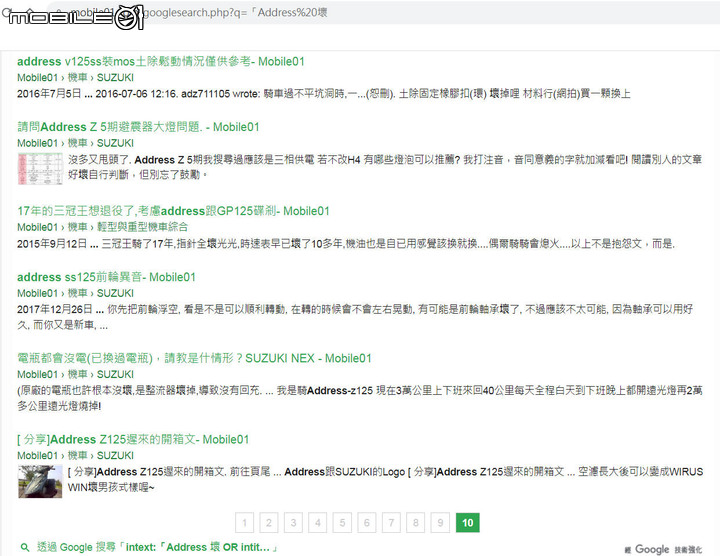The height and width of the screenshot is (556, 720).
Task: Click snippet text starting '2016年7月5日'
Action: pyautogui.click(x=324, y=94)
